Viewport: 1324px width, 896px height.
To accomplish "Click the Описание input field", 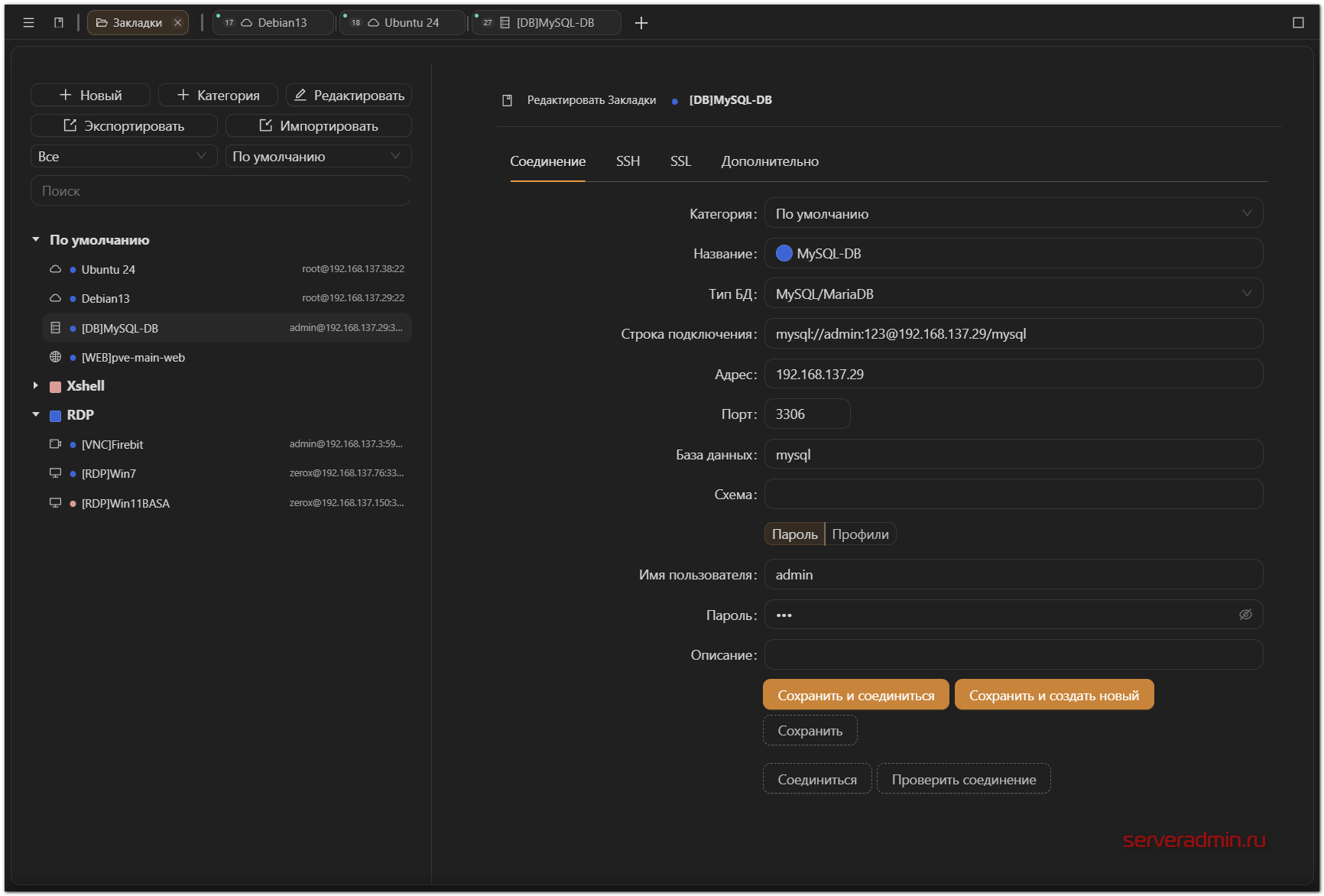I will (1014, 654).
